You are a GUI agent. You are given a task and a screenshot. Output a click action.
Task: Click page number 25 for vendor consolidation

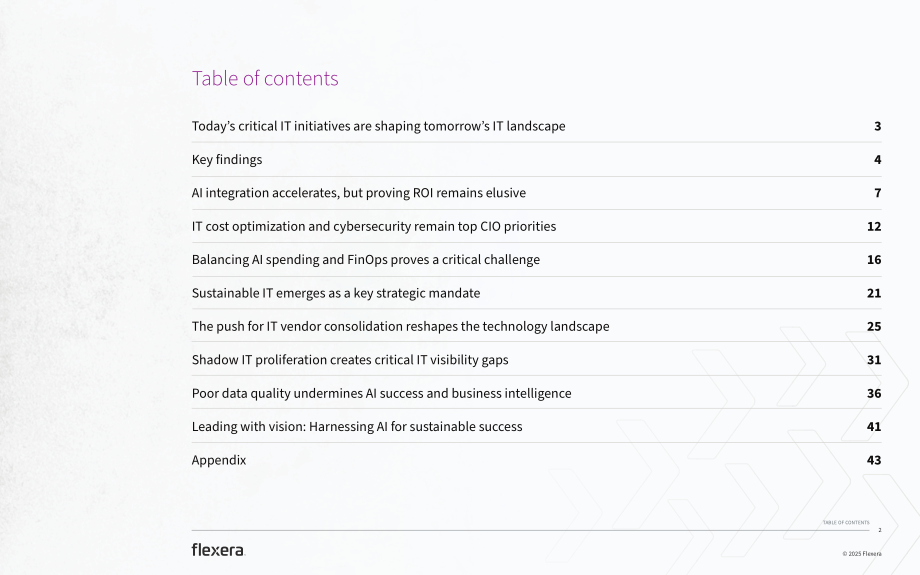[x=874, y=327]
